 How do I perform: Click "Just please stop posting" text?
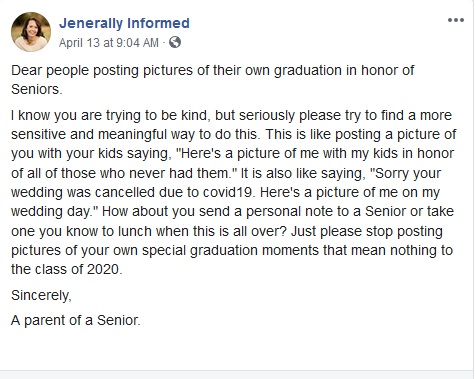click(367, 231)
